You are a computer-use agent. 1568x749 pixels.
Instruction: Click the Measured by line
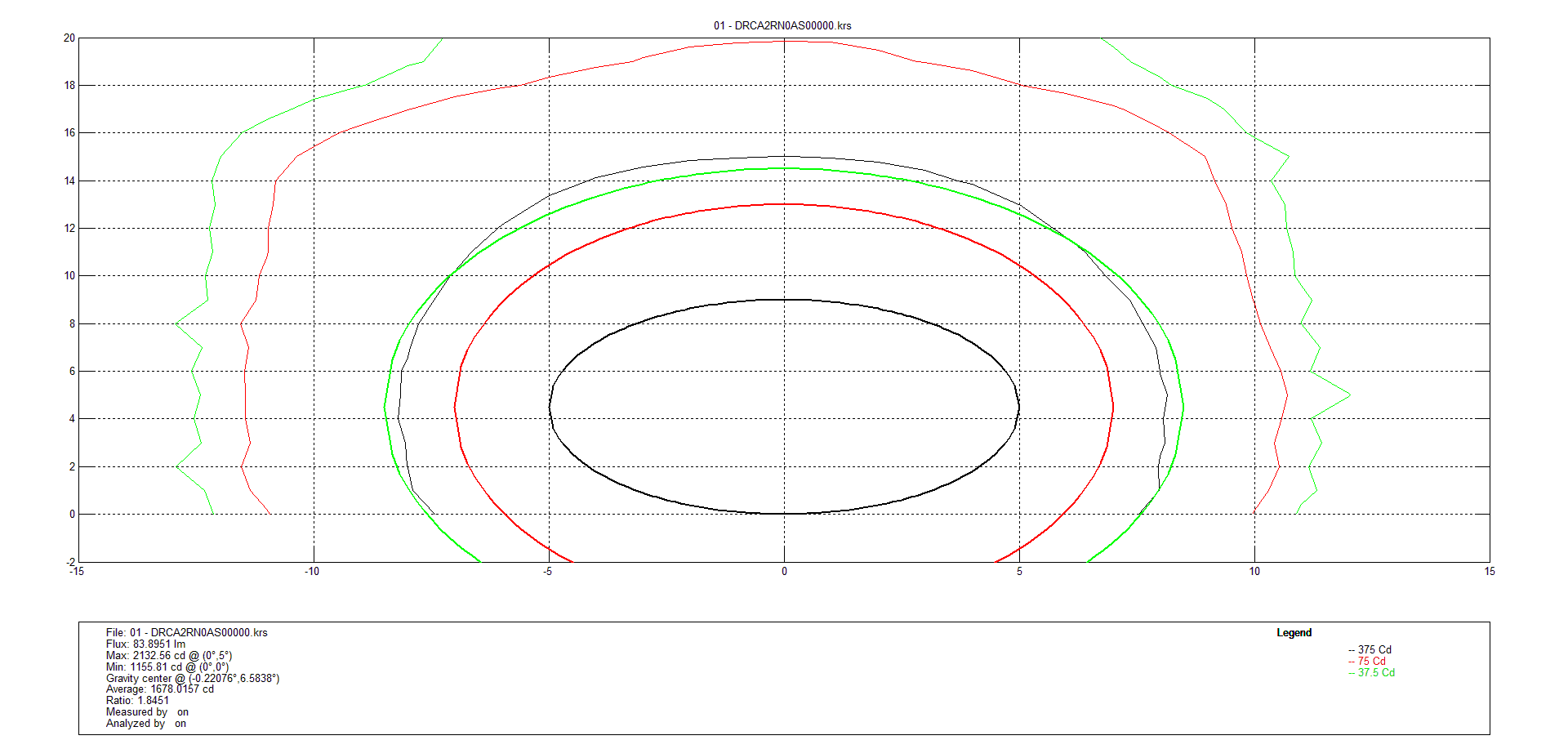(147, 712)
